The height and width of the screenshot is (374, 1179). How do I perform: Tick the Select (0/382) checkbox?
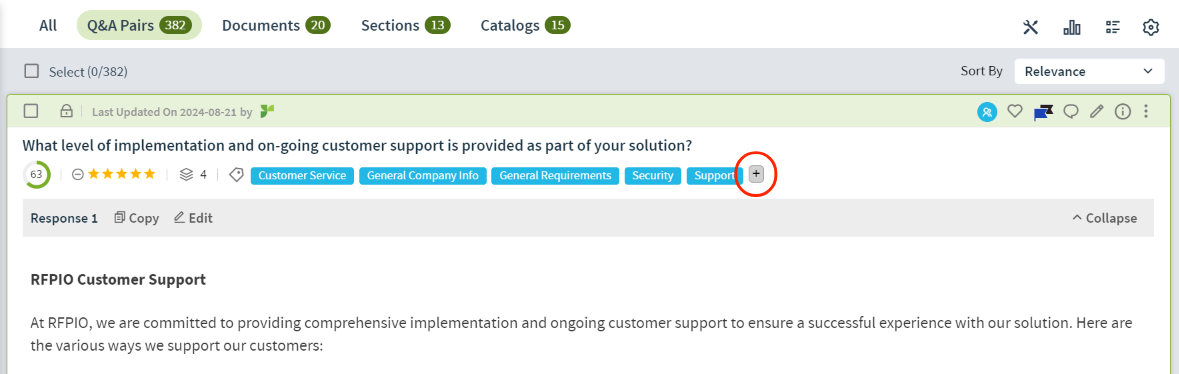click(x=32, y=71)
